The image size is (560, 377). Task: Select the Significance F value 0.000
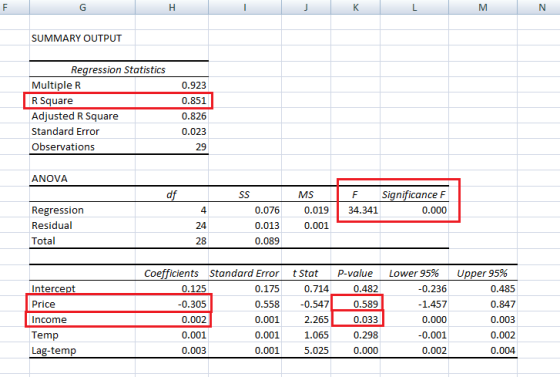[434, 210]
